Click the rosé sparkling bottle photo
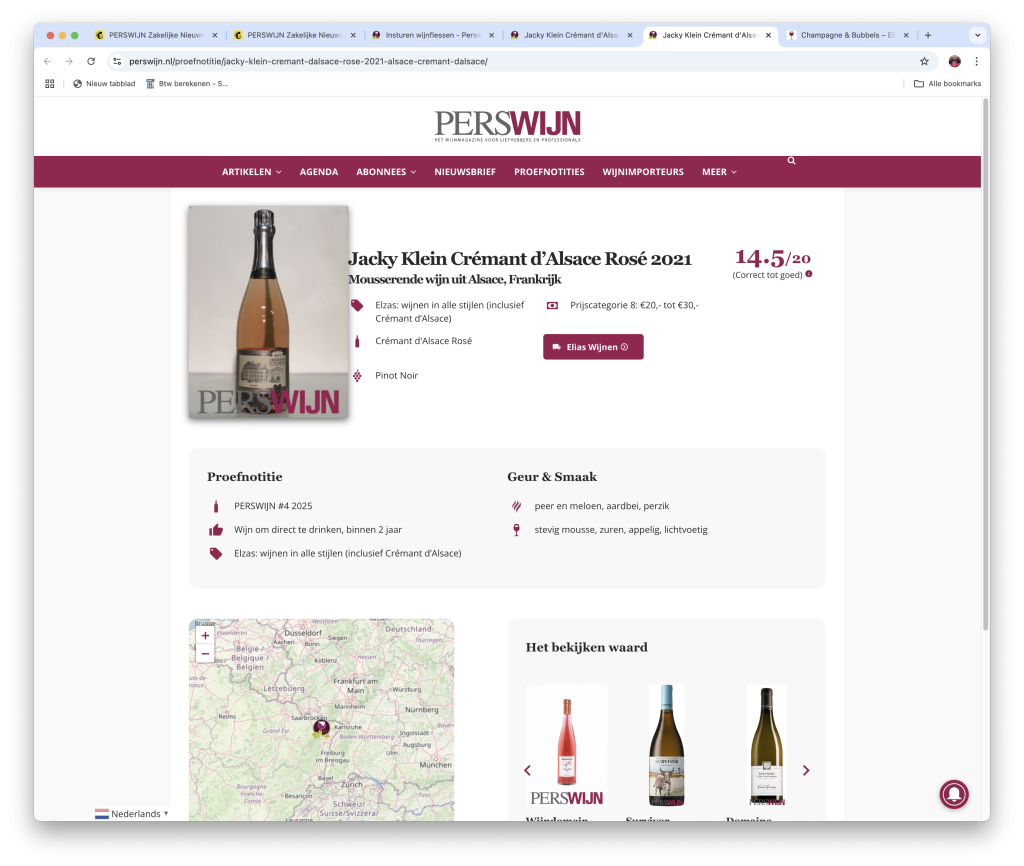The image size is (1024, 866). [268, 312]
